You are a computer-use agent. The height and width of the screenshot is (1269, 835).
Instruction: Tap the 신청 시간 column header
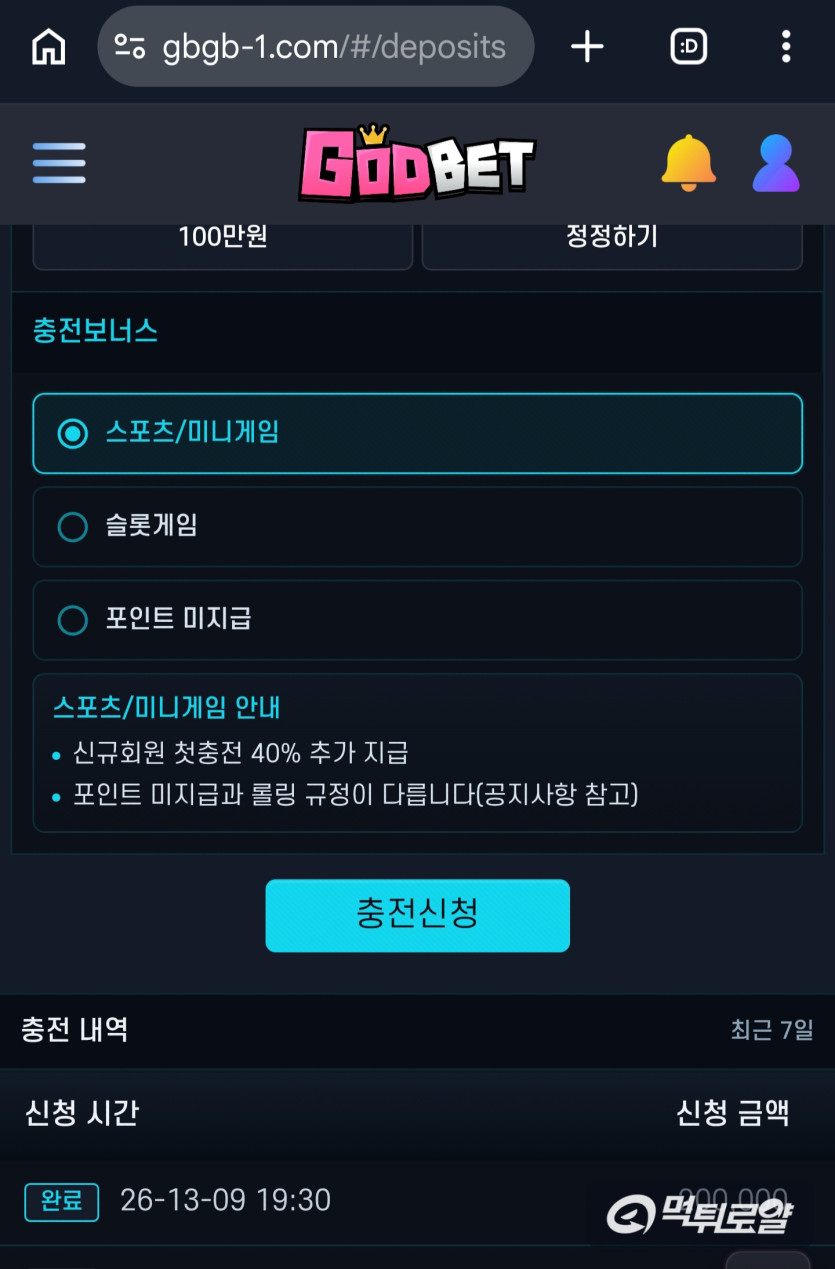(82, 1112)
